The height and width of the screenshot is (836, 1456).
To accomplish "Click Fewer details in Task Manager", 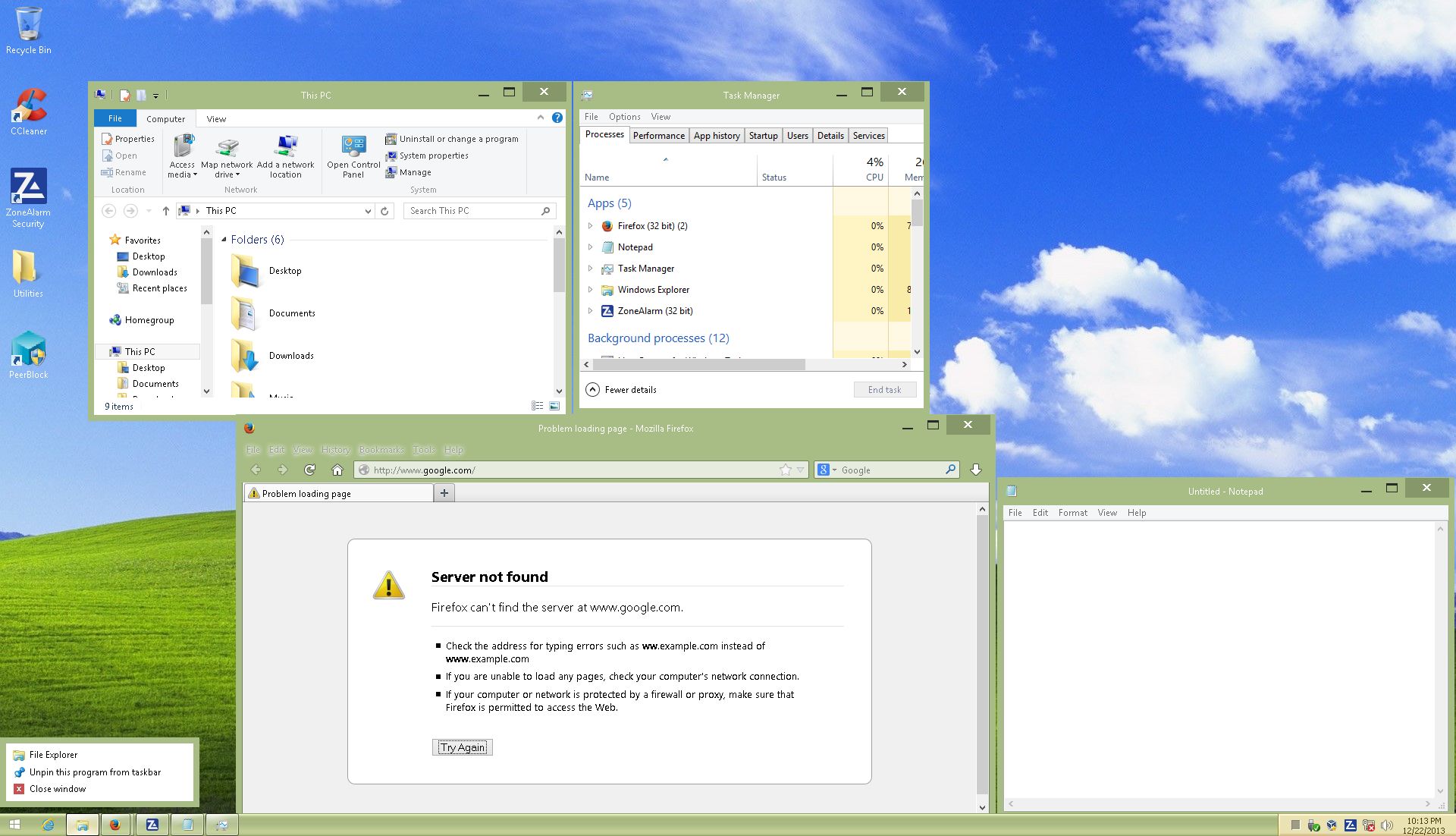I will point(621,389).
